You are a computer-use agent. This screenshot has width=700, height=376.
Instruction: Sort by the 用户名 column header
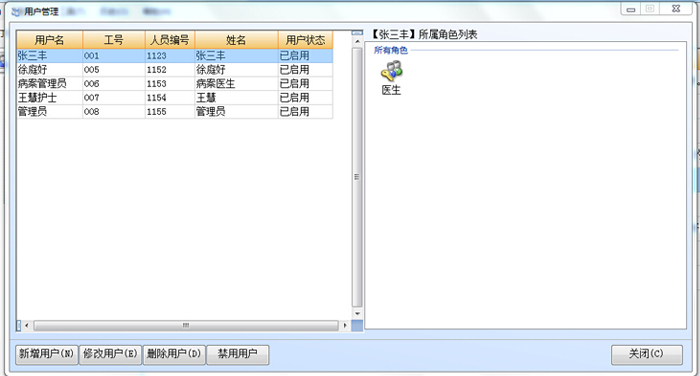coord(50,40)
